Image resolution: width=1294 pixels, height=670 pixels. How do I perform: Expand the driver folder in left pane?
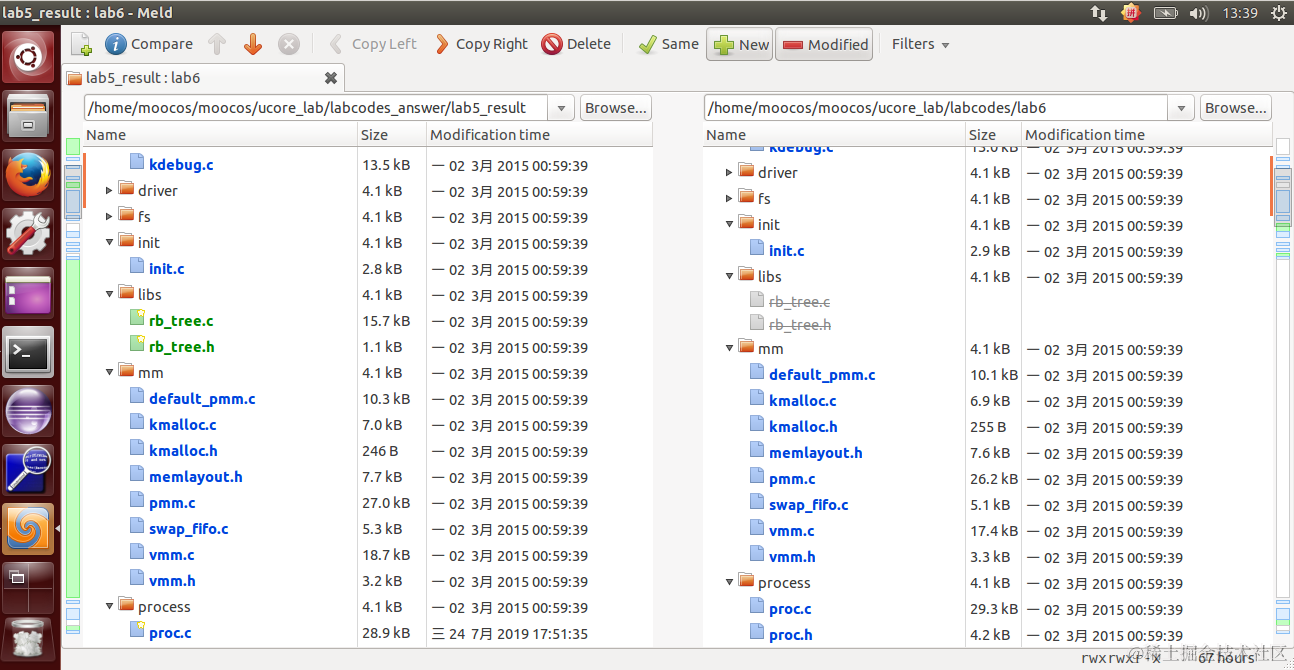click(x=109, y=190)
